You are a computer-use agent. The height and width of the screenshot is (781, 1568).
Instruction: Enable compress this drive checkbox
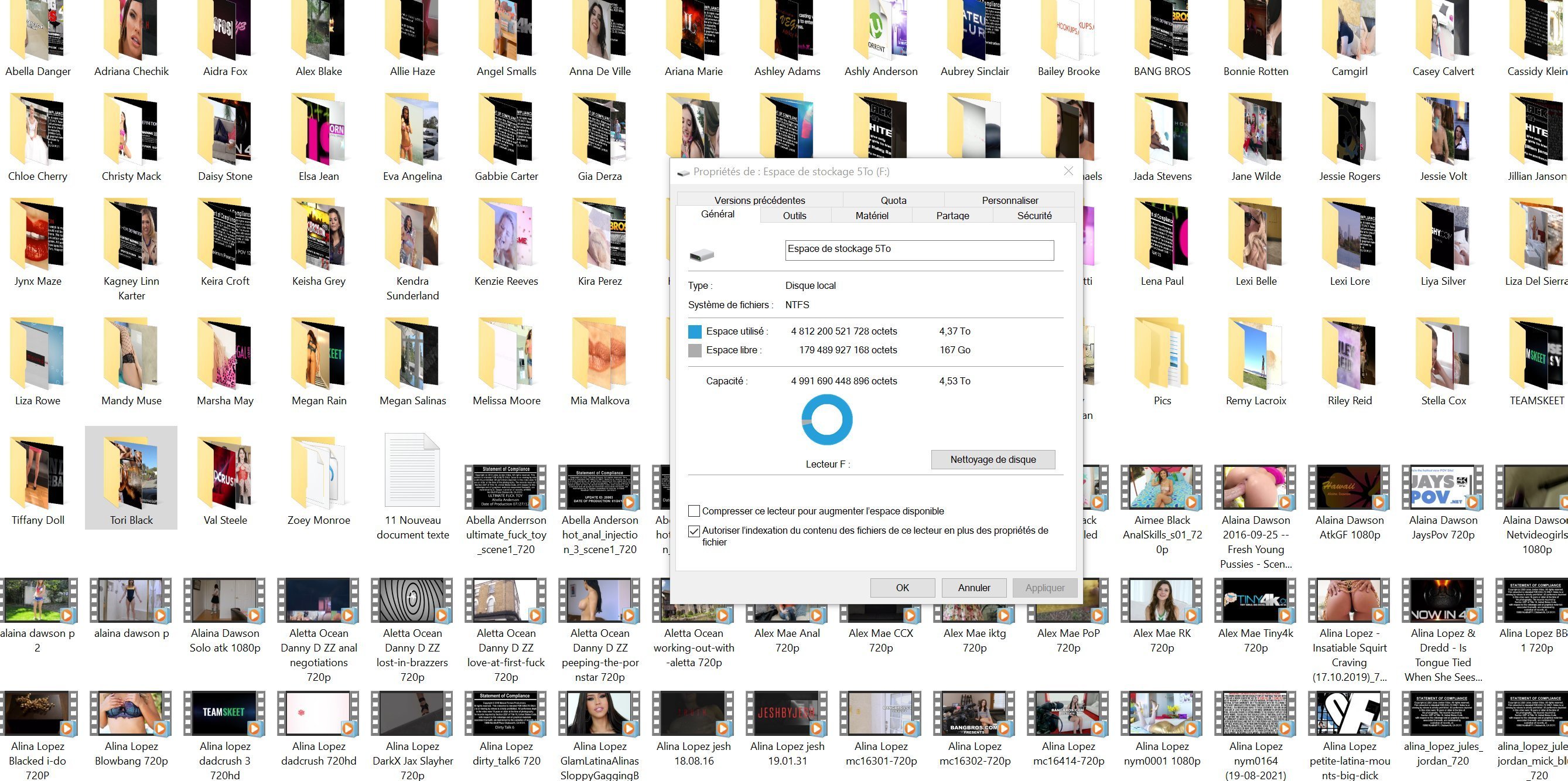(x=694, y=511)
